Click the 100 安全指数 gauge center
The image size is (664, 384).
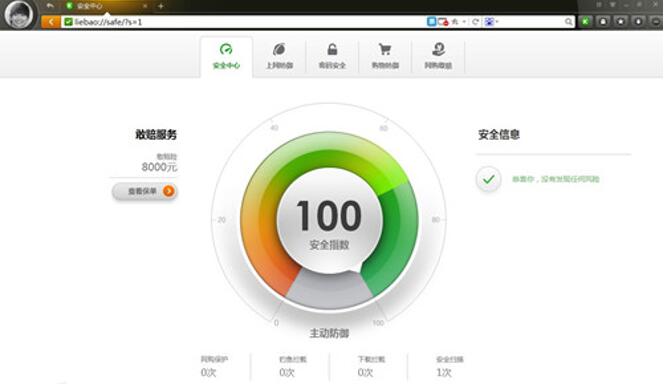click(x=329, y=221)
